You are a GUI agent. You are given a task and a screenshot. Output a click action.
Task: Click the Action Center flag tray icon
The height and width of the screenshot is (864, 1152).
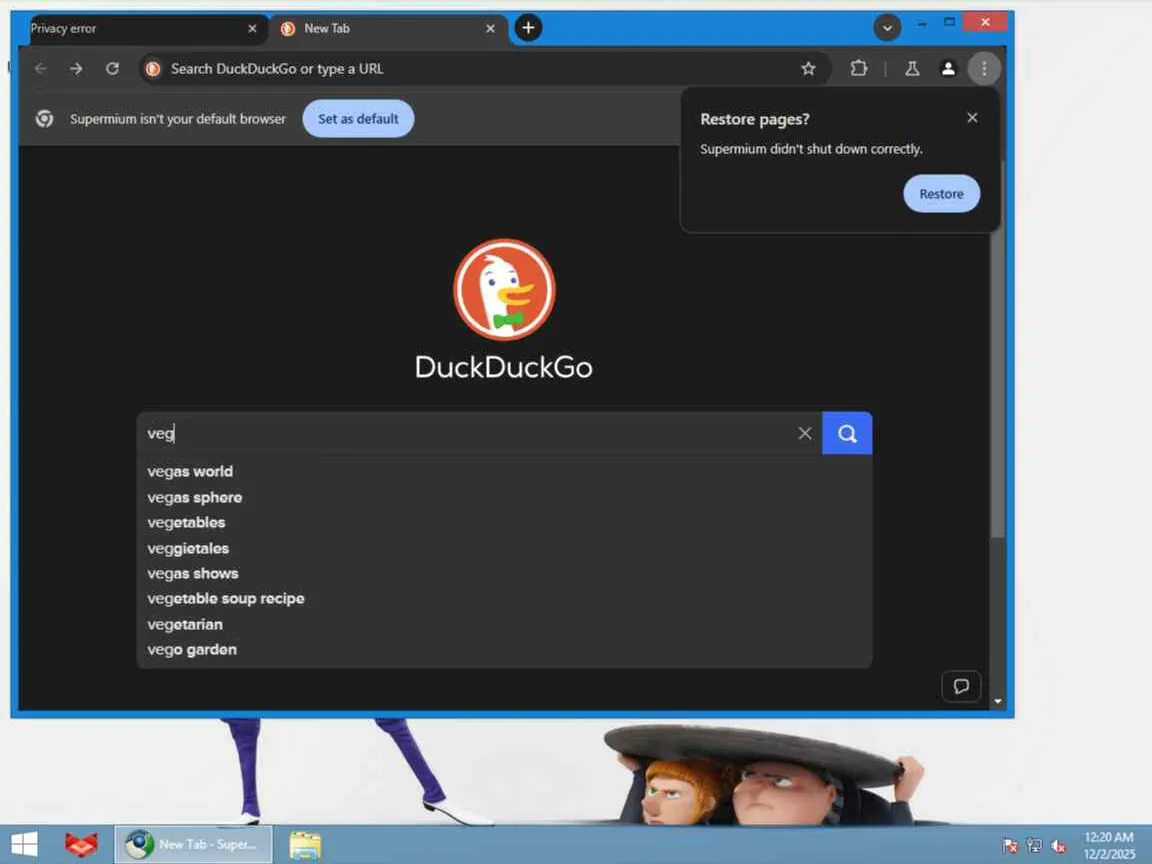tap(1010, 846)
